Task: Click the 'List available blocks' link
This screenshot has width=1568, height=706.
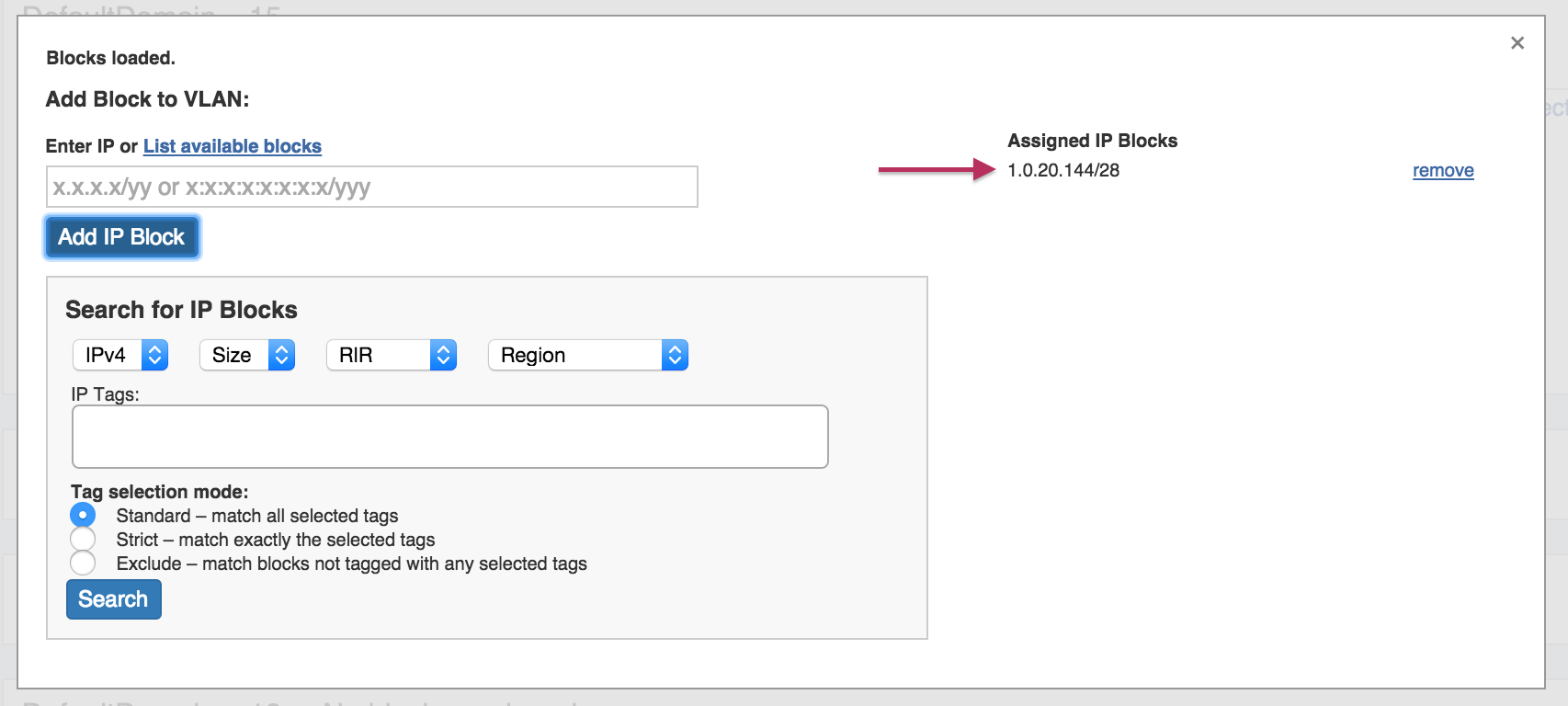Action: 232,146
